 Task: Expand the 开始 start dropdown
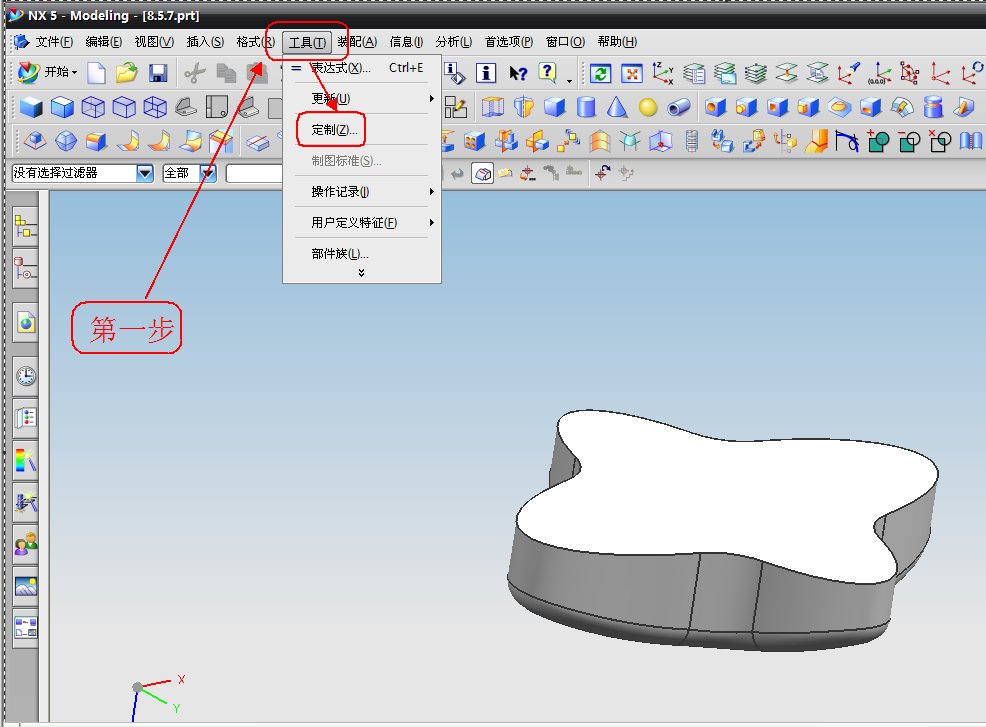(74, 72)
